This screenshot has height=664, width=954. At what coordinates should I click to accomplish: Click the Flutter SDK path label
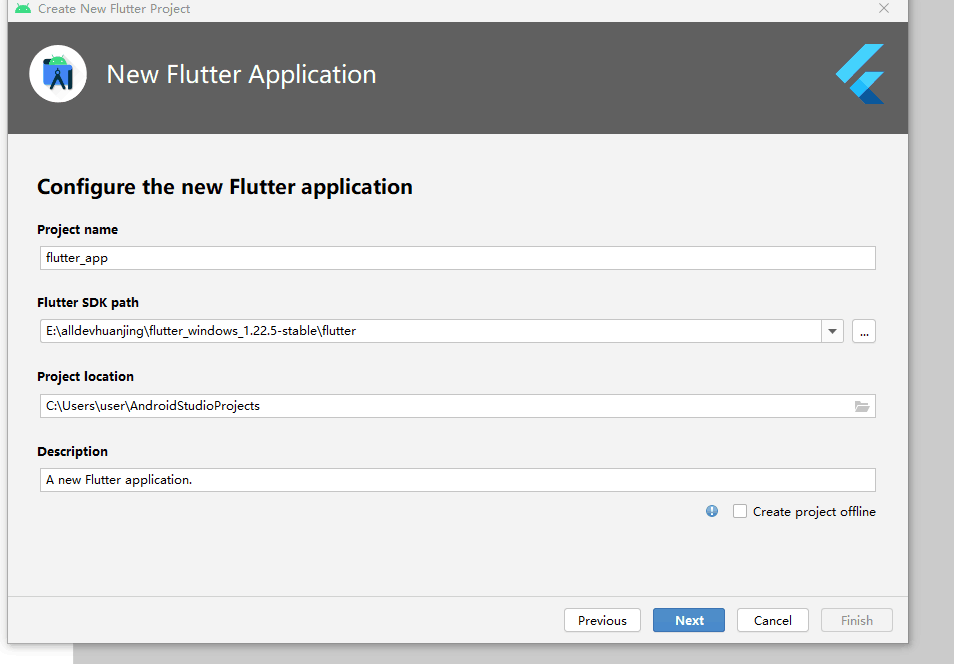[x=88, y=302]
